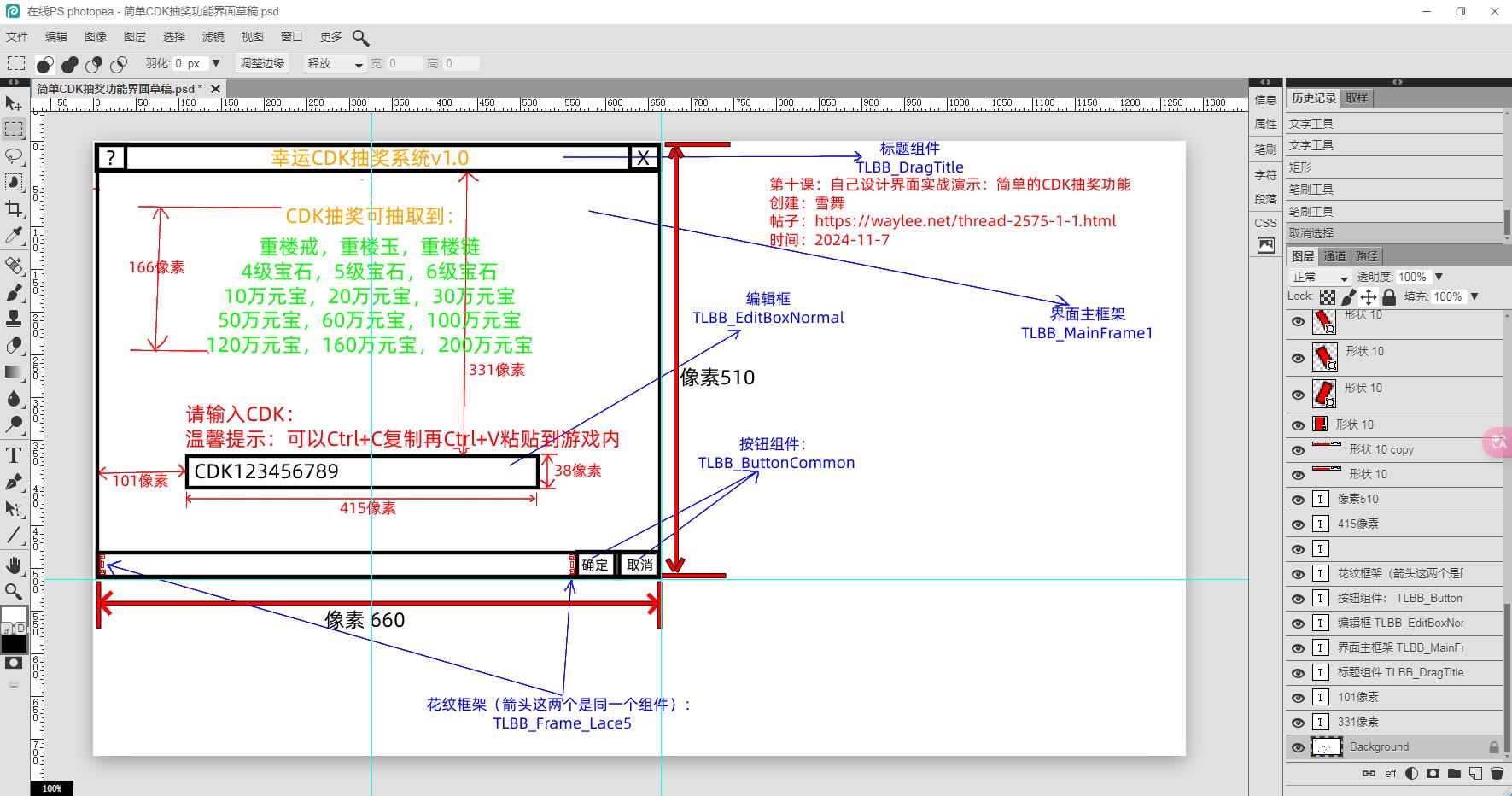Close the 简单CDK抽奖功能界面草稿.psd document tab
This screenshot has height=796, width=1512.
click(x=216, y=89)
